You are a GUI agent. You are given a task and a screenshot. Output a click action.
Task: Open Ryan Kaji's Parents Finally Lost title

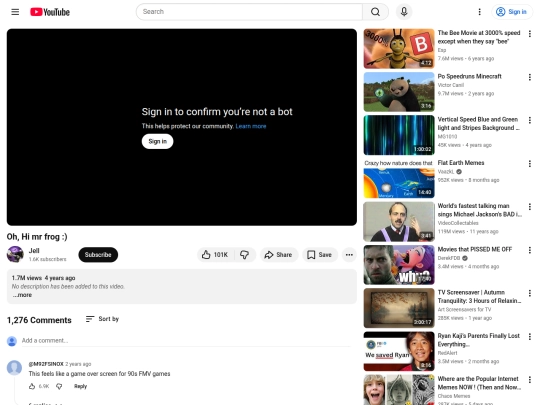478,340
